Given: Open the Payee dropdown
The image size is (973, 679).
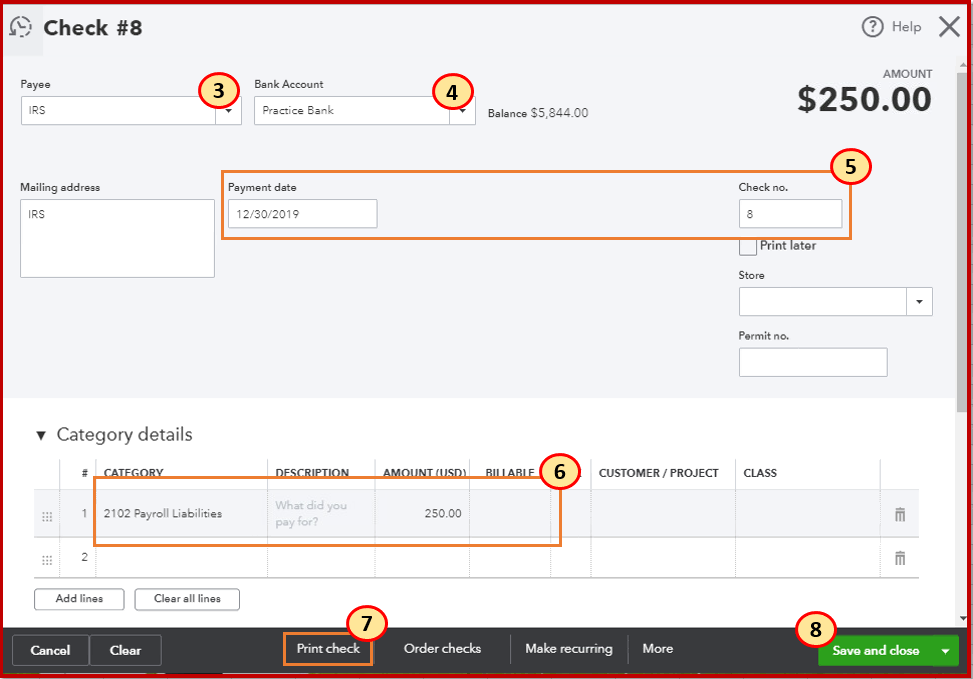Looking at the screenshot, I should (x=228, y=110).
